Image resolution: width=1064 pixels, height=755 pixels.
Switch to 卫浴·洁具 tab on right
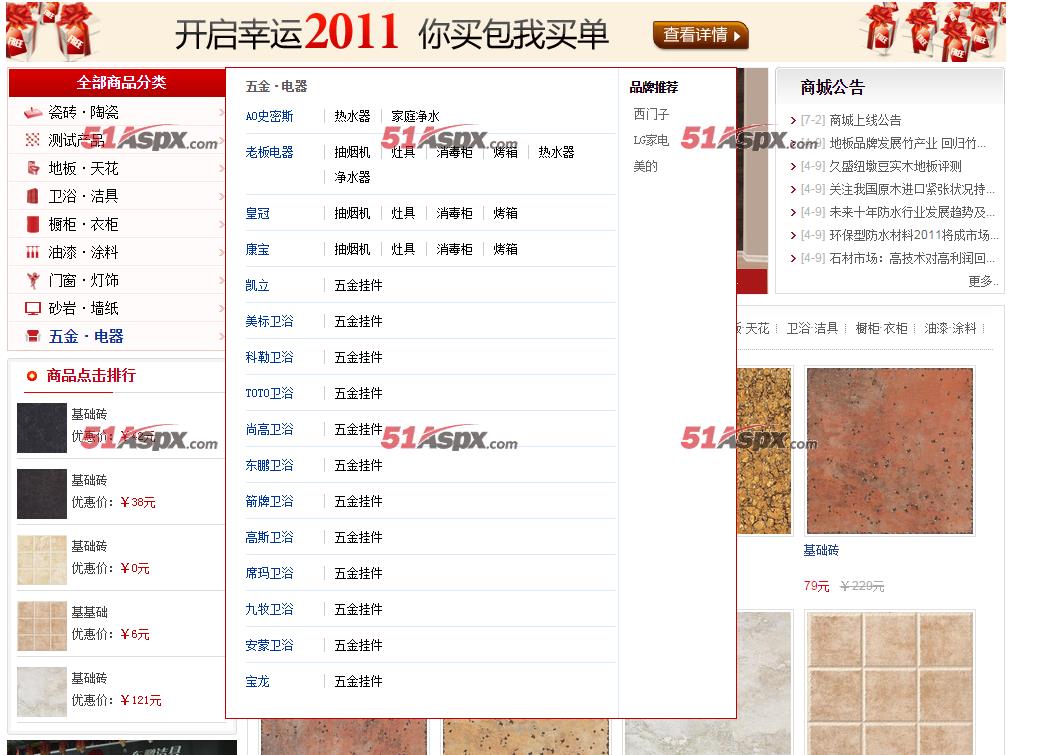point(812,328)
